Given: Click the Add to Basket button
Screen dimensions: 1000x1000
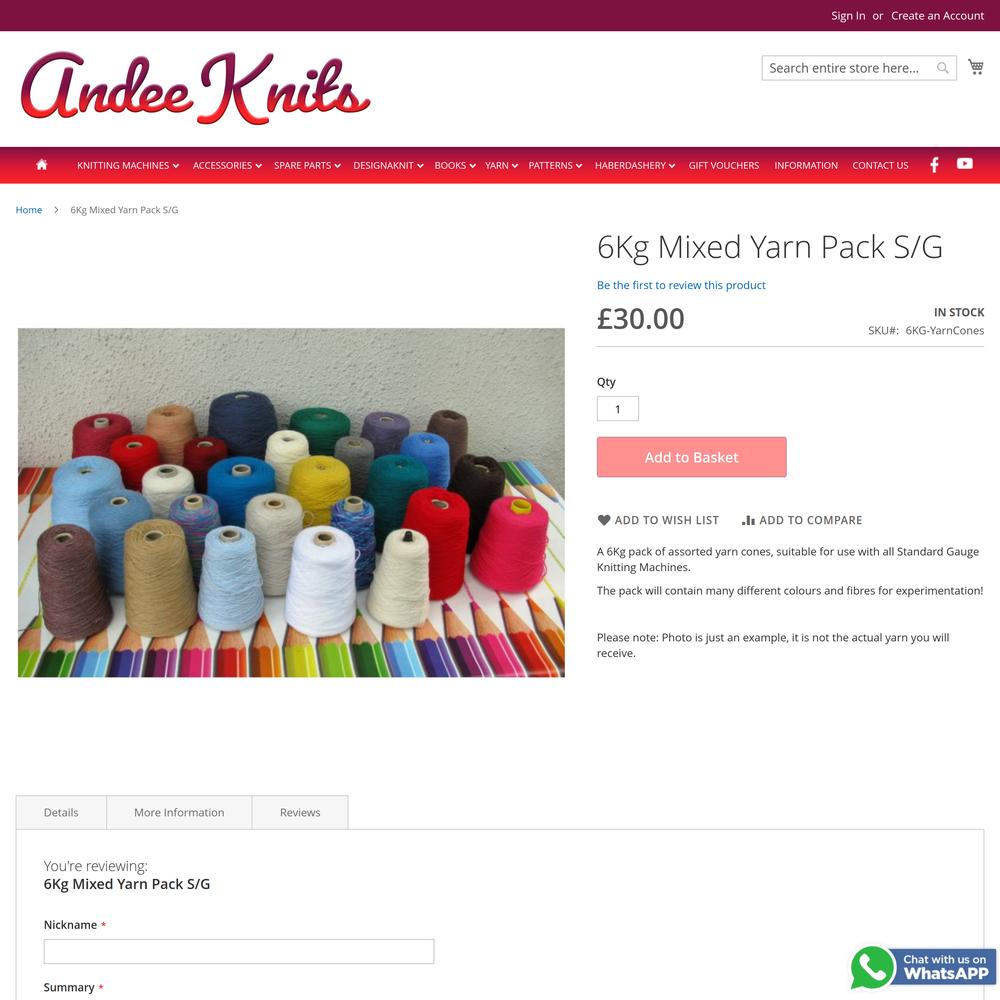Looking at the screenshot, I should coord(691,457).
